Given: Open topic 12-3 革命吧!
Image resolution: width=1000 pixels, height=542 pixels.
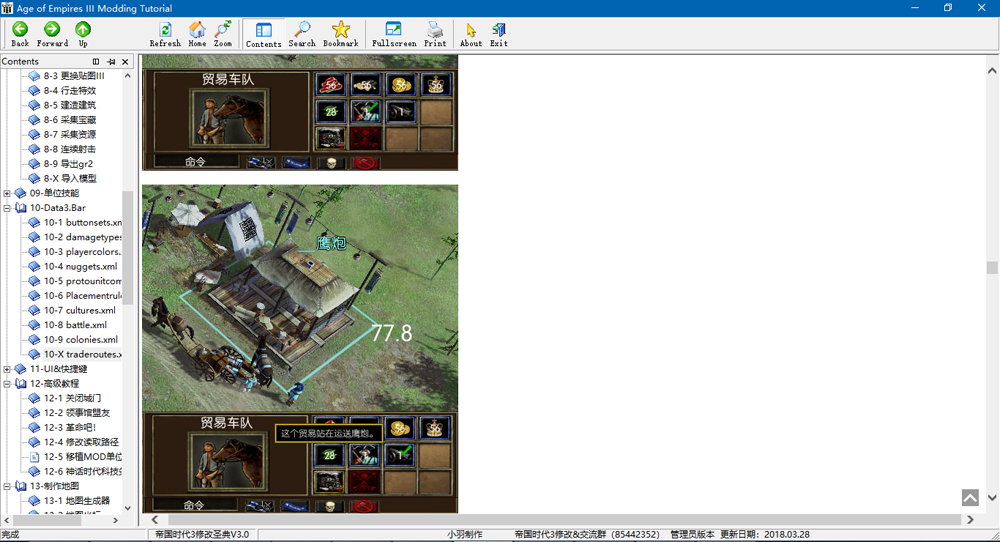Looking at the screenshot, I should (x=70, y=427).
